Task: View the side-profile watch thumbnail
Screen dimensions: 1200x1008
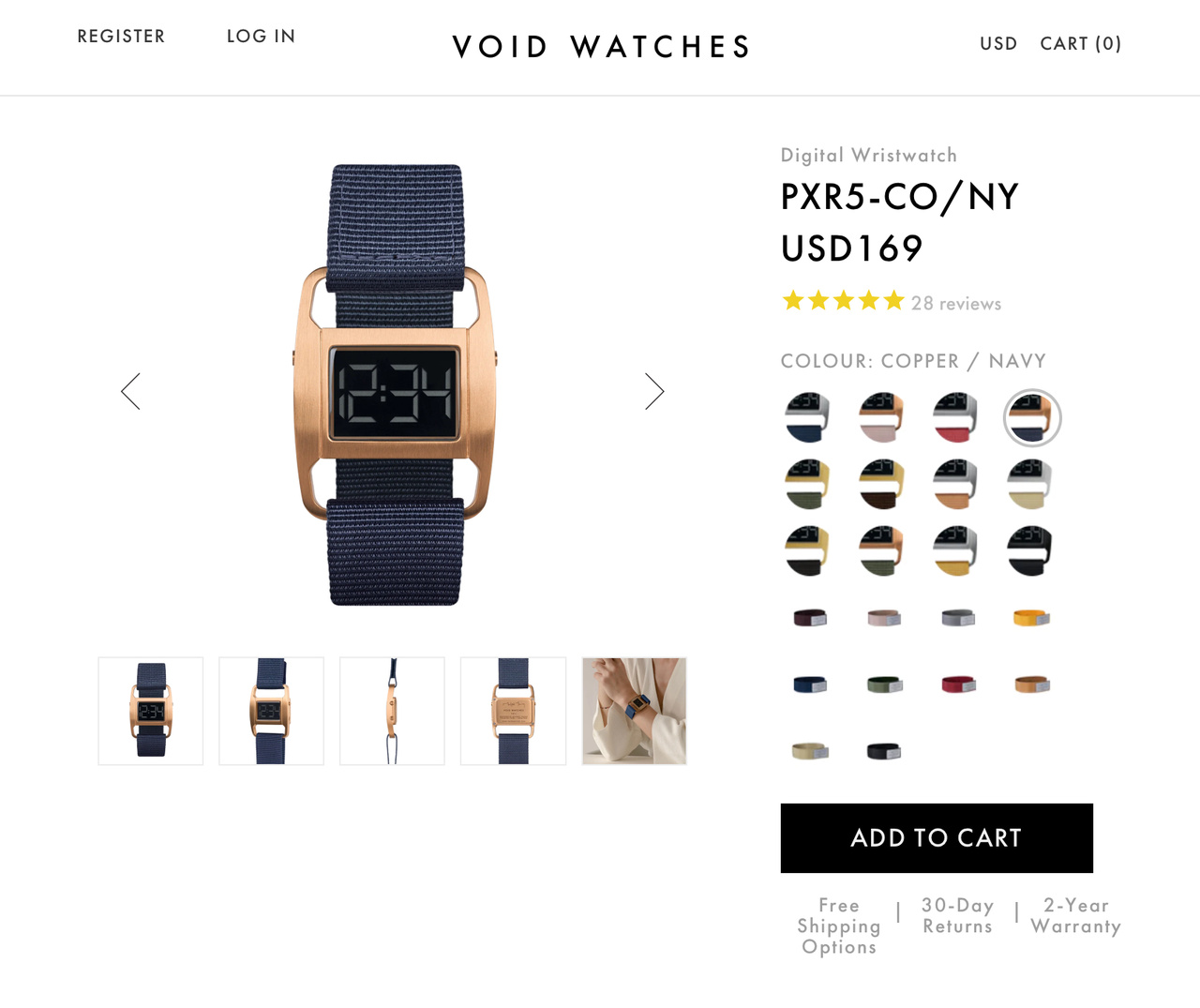Action: tap(392, 711)
